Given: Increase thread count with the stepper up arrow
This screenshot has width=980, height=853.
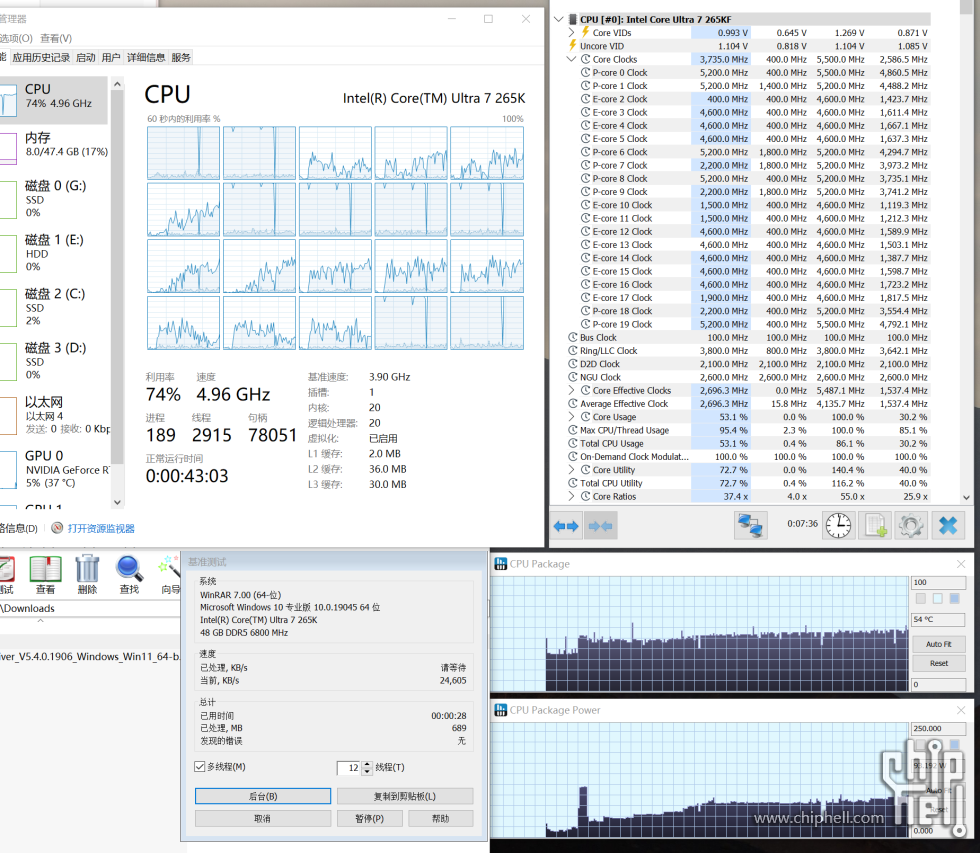Looking at the screenshot, I should tap(367, 764).
